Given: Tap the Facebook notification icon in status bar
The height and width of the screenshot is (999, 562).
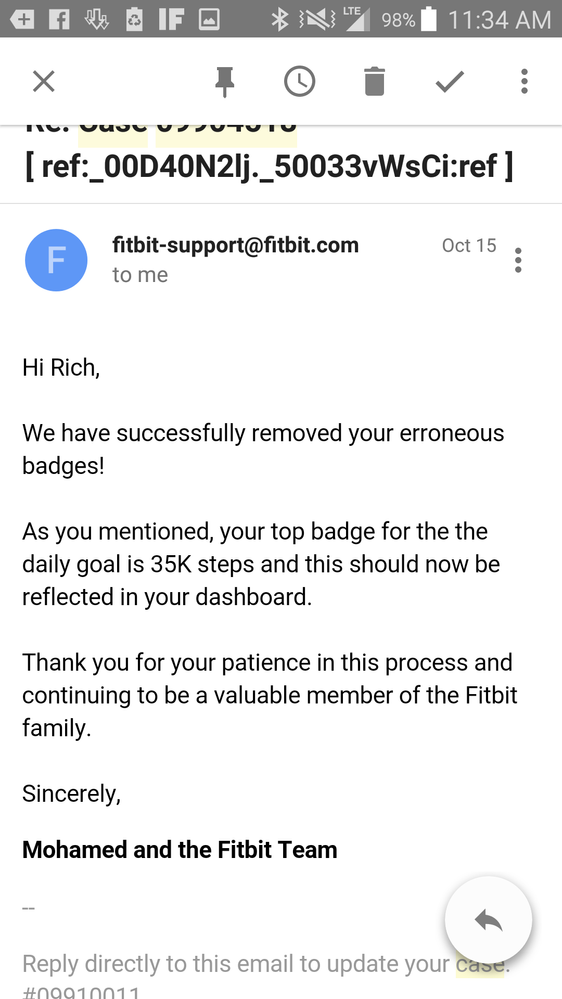Looking at the screenshot, I should pos(59,20).
